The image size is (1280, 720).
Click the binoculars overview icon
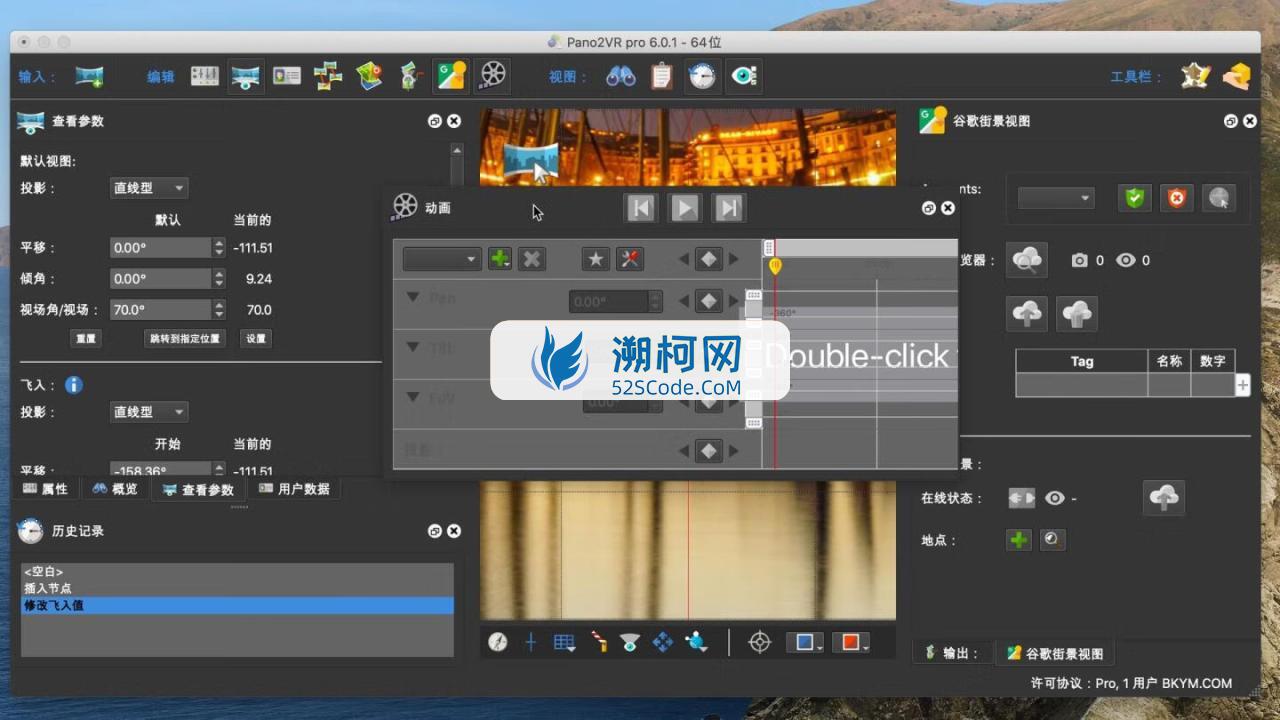621,76
